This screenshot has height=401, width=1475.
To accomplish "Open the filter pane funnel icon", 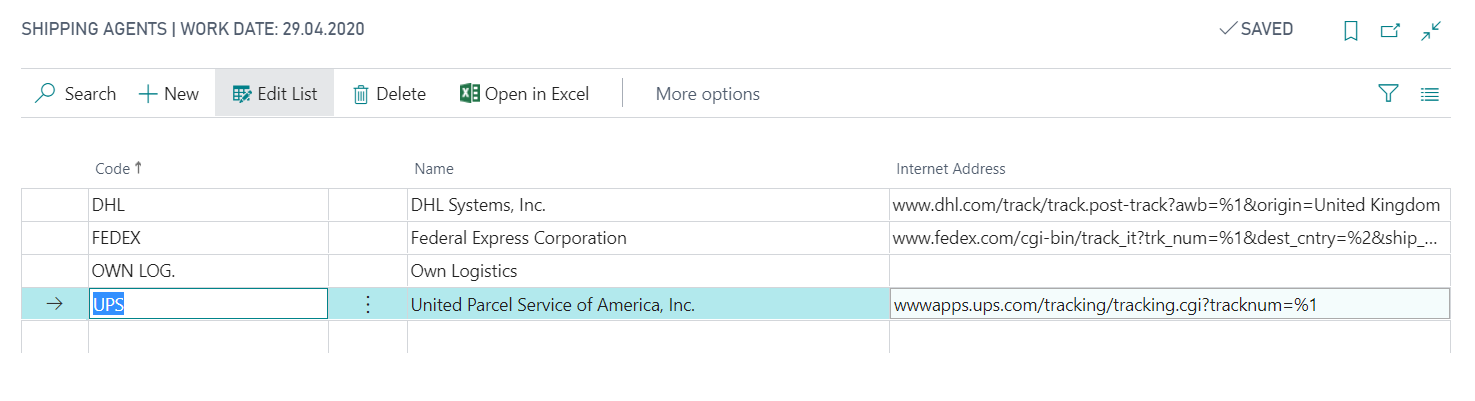I will tap(1388, 94).
